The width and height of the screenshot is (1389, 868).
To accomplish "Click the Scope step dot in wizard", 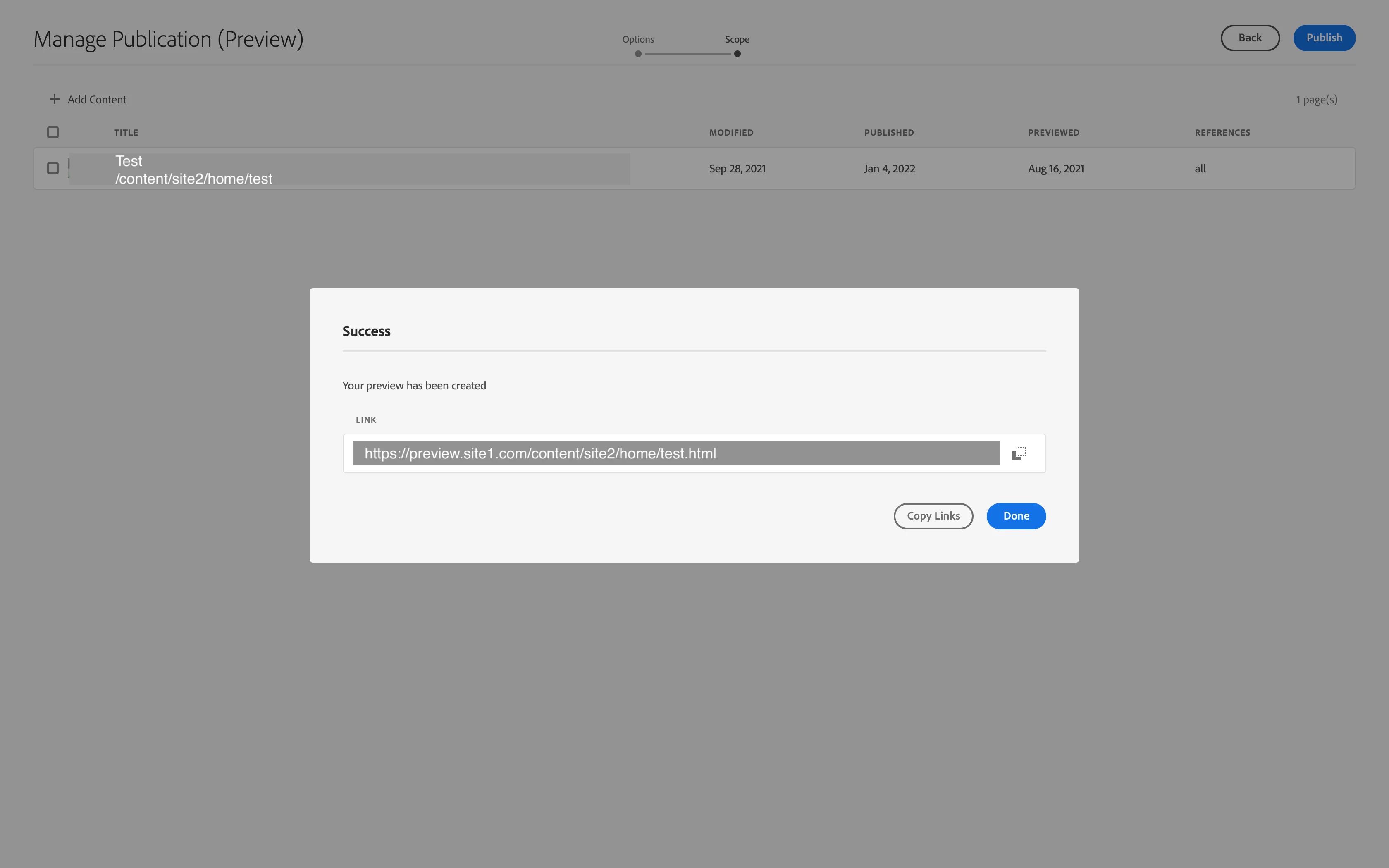I will pyautogui.click(x=737, y=54).
